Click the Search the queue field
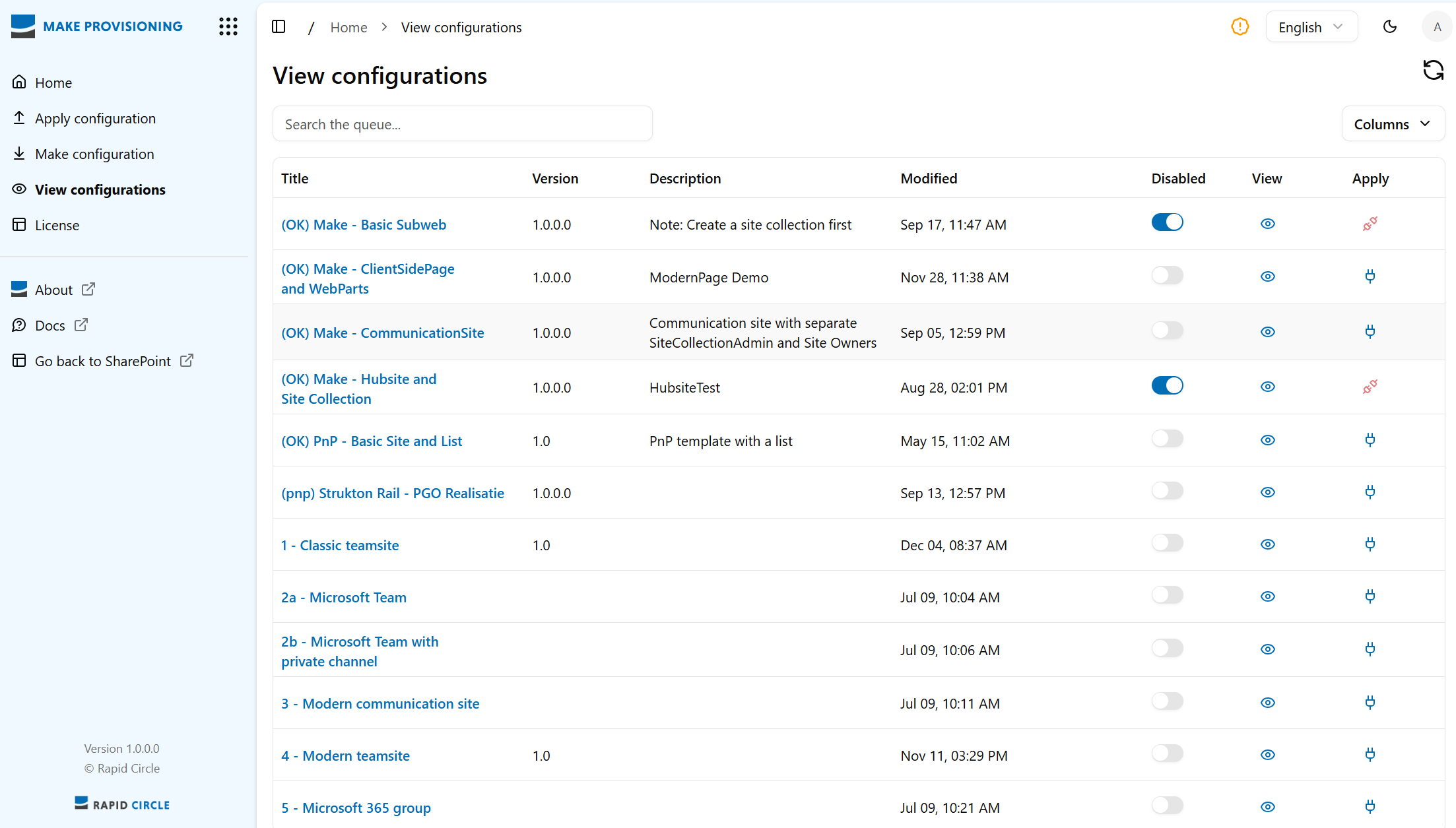Viewport: 1456px width, 828px height. click(x=462, y=124)
